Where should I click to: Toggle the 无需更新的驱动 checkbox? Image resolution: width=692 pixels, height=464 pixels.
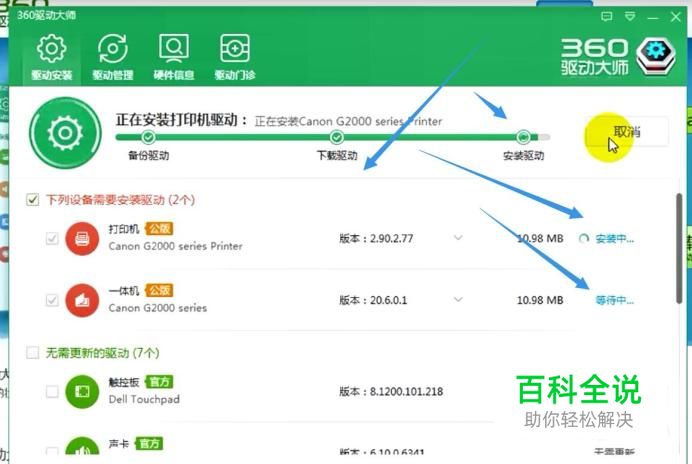tap(33, 352)
